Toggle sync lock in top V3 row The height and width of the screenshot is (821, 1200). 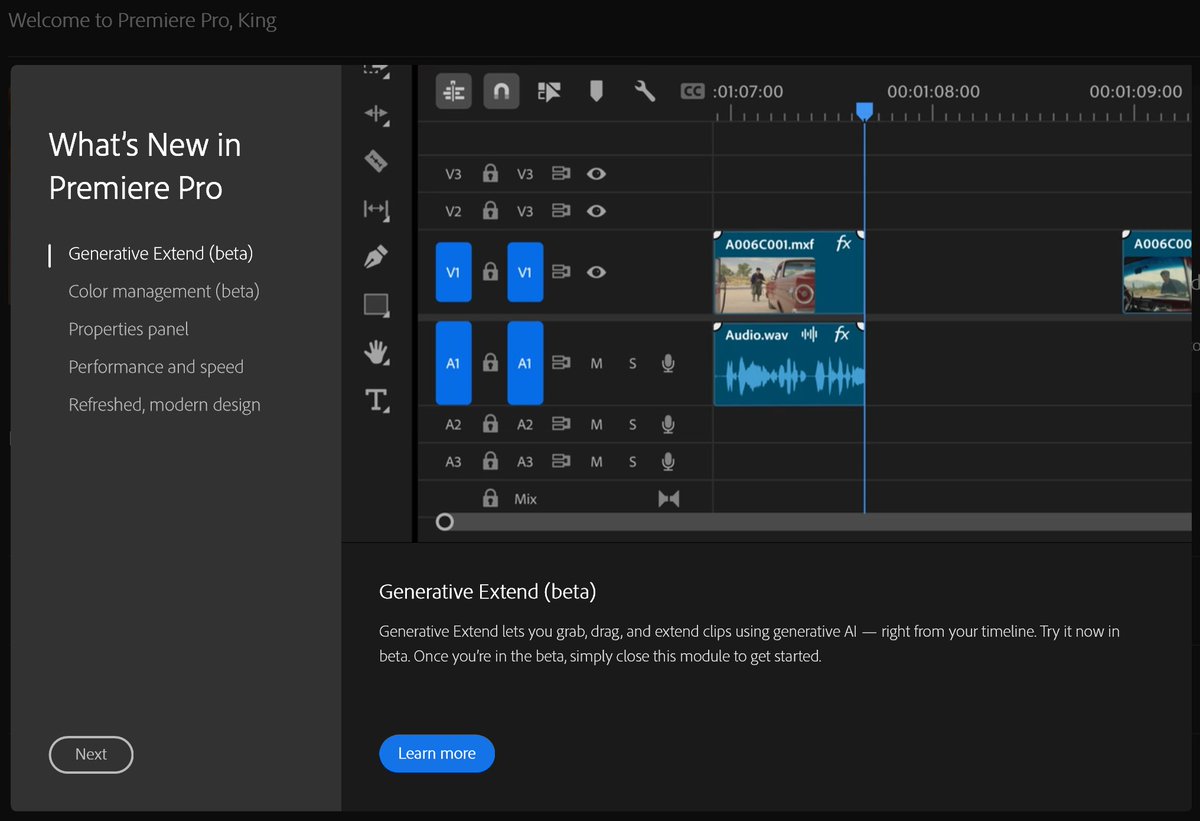pos(561,174)
